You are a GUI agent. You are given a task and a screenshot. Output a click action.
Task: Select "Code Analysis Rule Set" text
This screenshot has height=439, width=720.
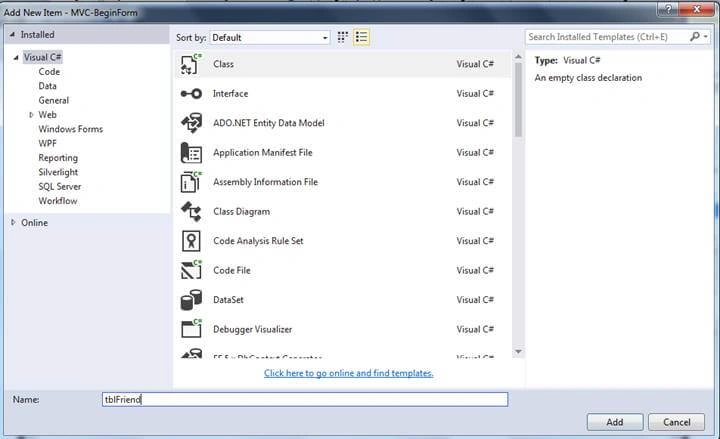(258, 241)
